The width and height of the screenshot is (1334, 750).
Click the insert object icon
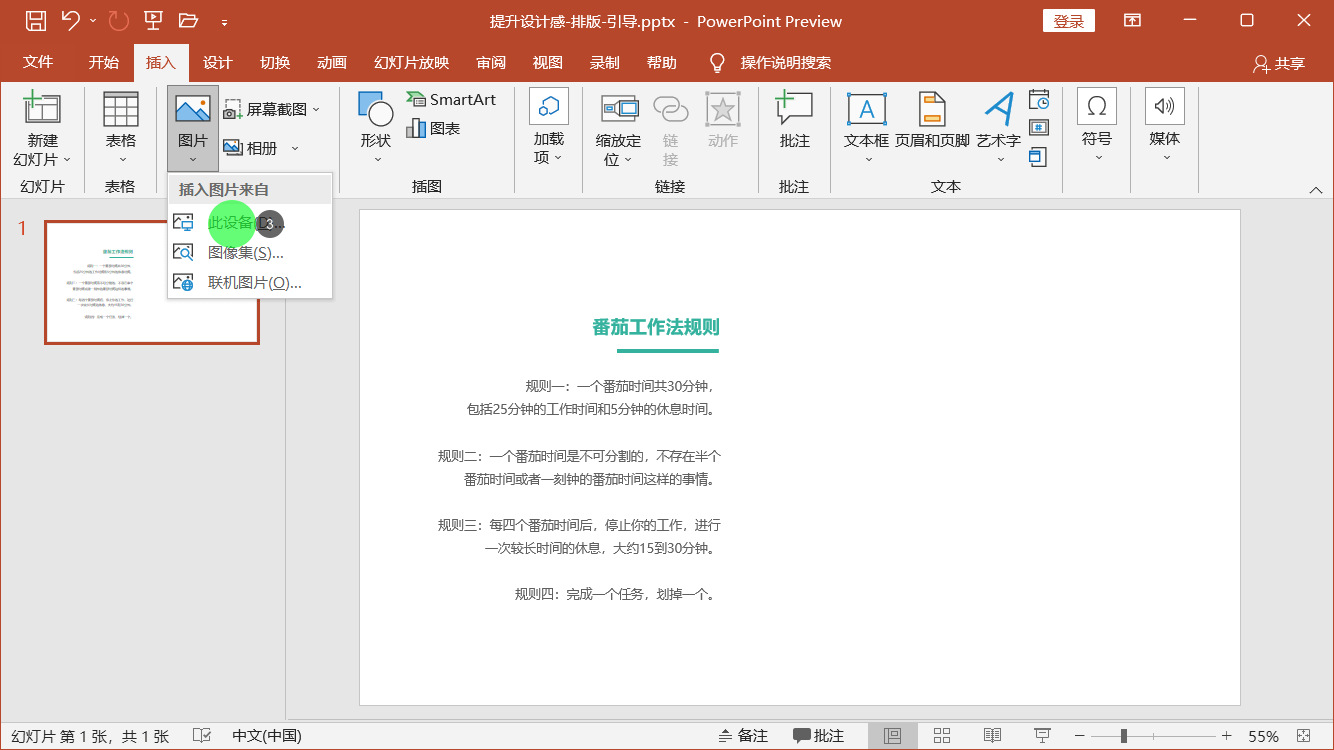pos(1039,157)
